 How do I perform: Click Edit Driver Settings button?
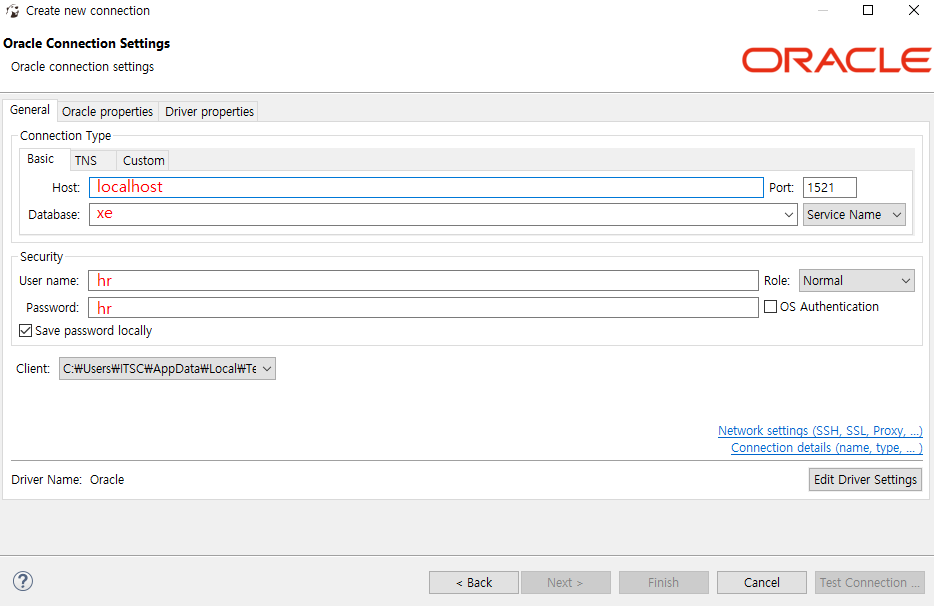(x=865, y=480)
